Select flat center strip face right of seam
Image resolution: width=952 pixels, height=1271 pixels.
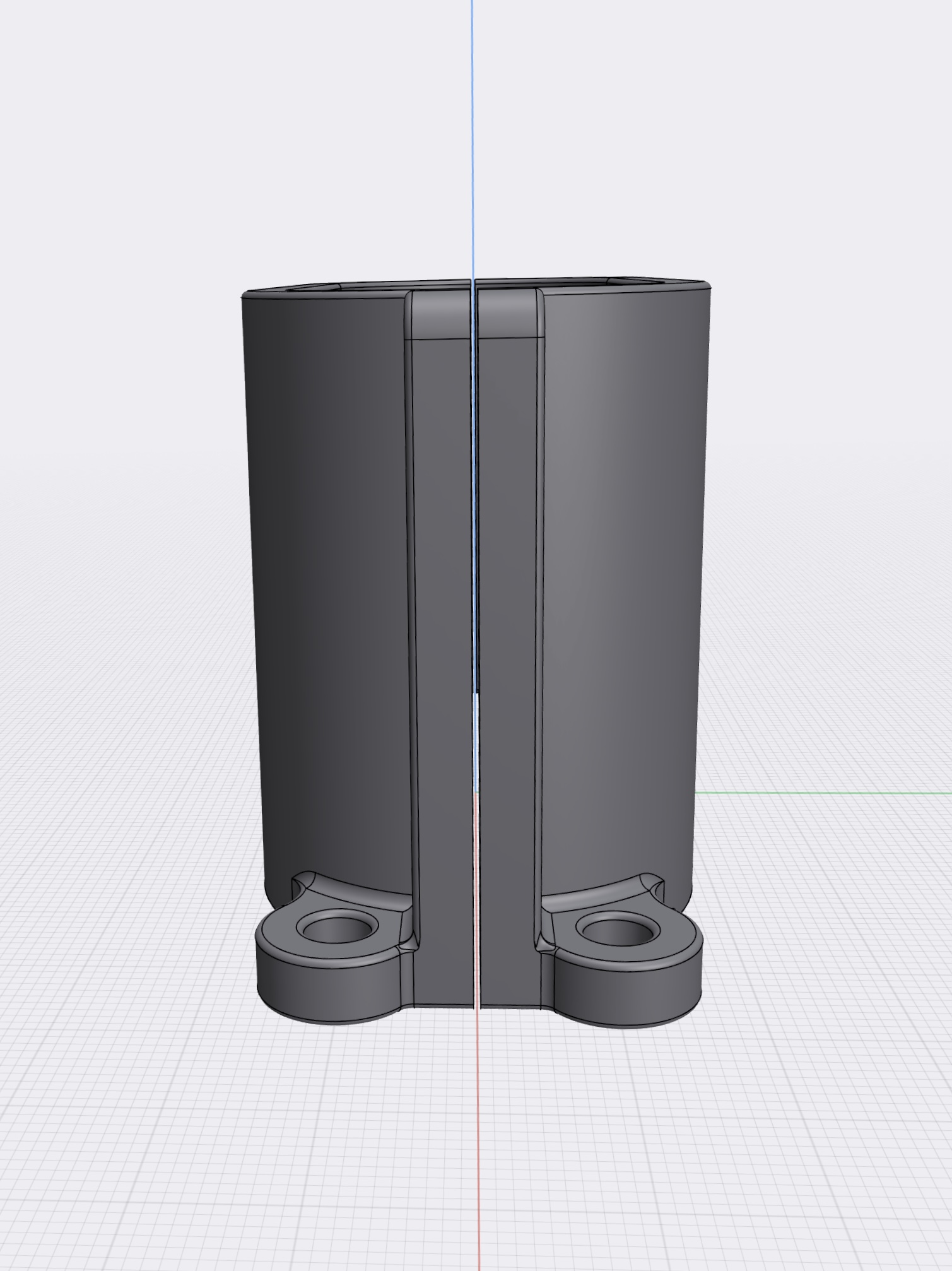point(507,631)
